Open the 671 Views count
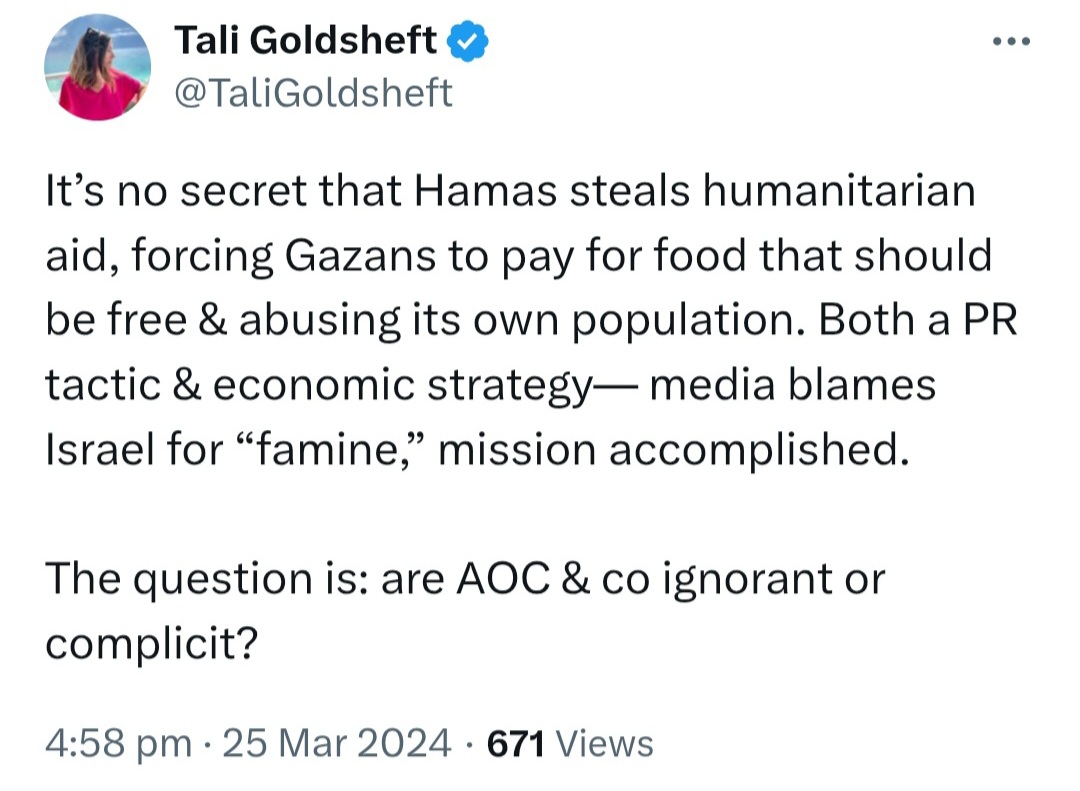1080x791 pixels. pos(570,744)
